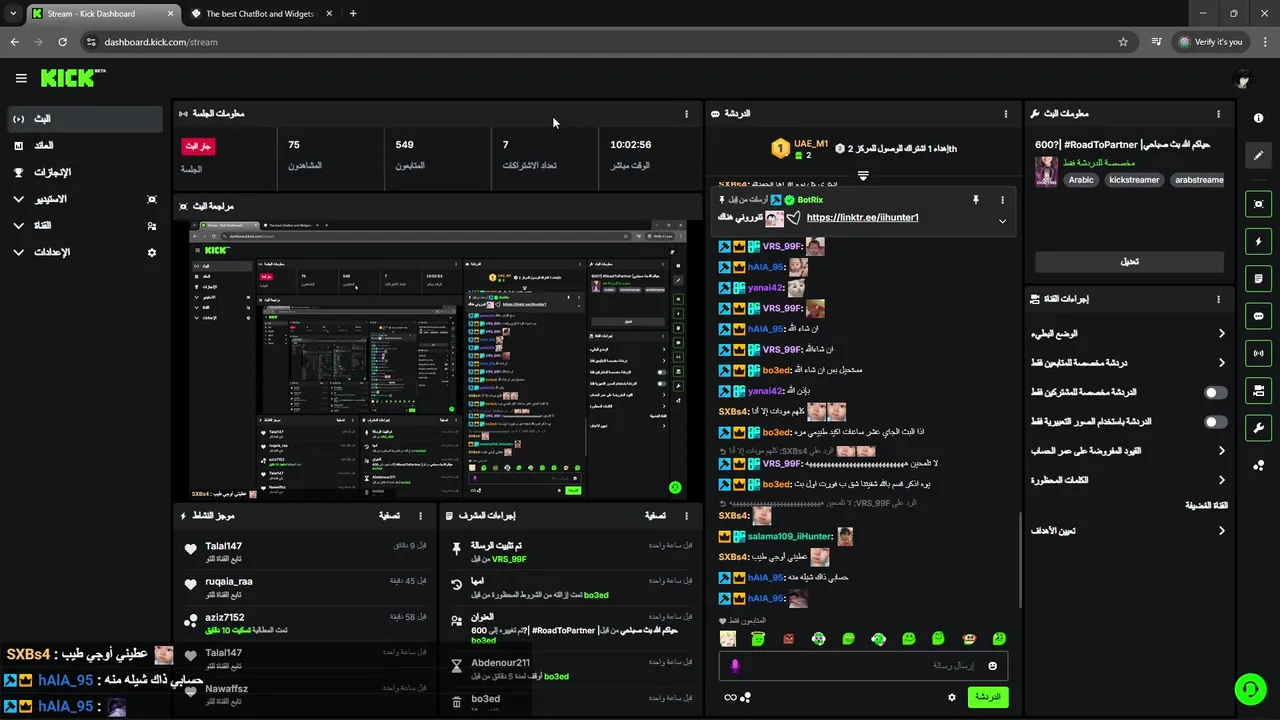Expand الوضع البطيء slow mode row
1280x720 pixels.
[1127, 334]
